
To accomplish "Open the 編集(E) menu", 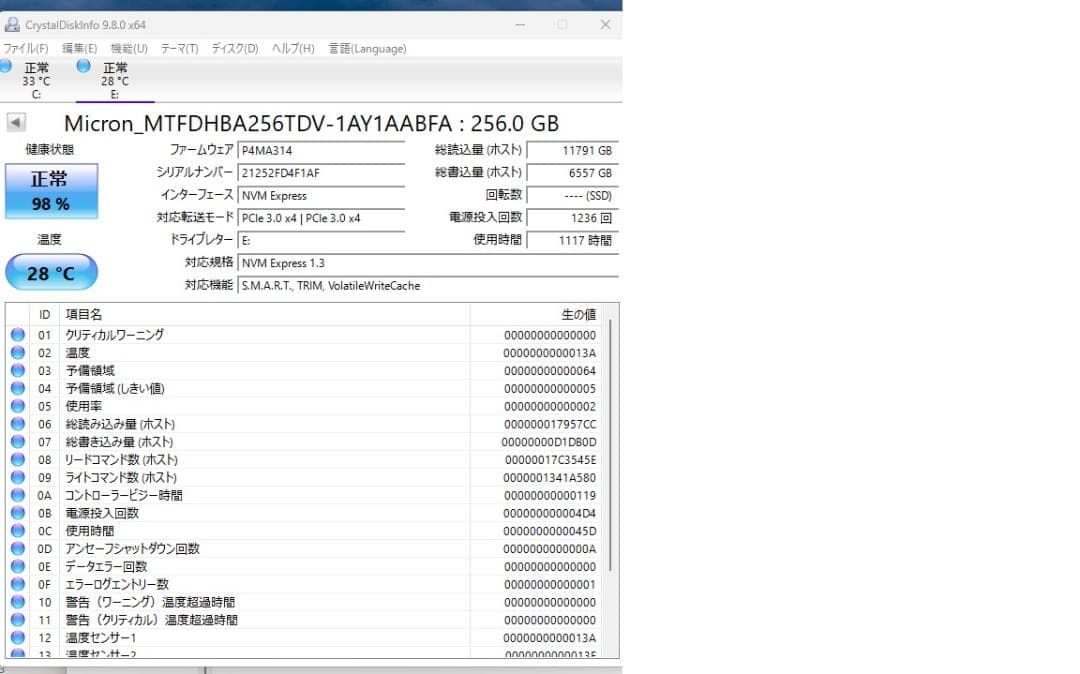I will click(79, 48).
